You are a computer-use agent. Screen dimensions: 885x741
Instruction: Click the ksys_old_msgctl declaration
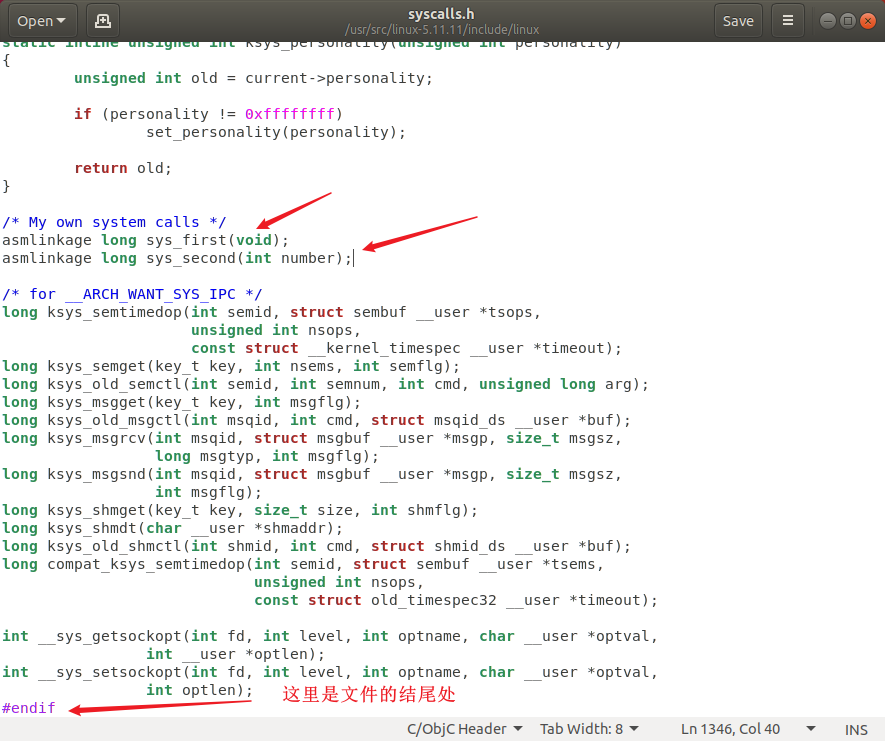[316, 420]
